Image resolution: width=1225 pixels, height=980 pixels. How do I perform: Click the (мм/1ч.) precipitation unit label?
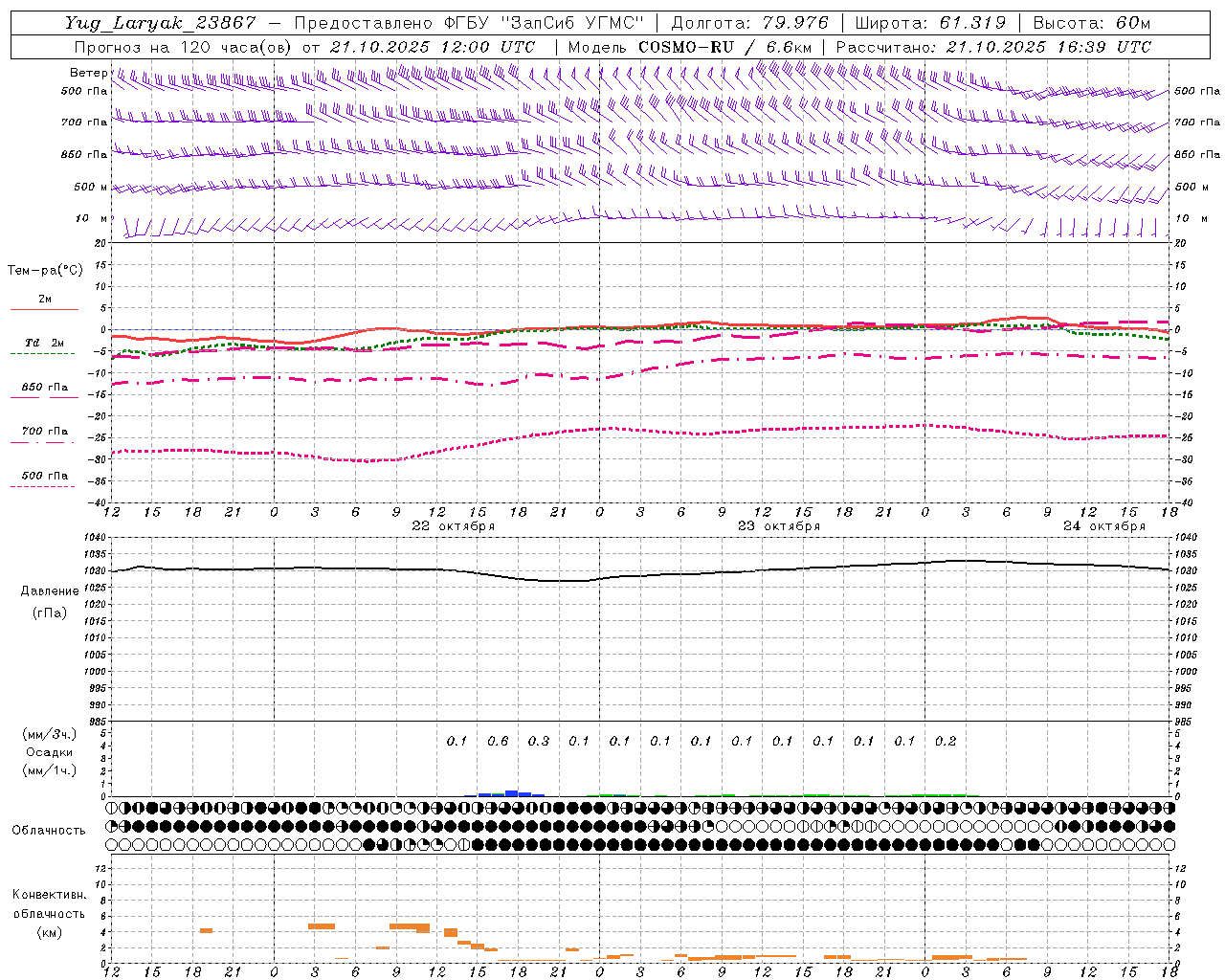click(50, 770)
